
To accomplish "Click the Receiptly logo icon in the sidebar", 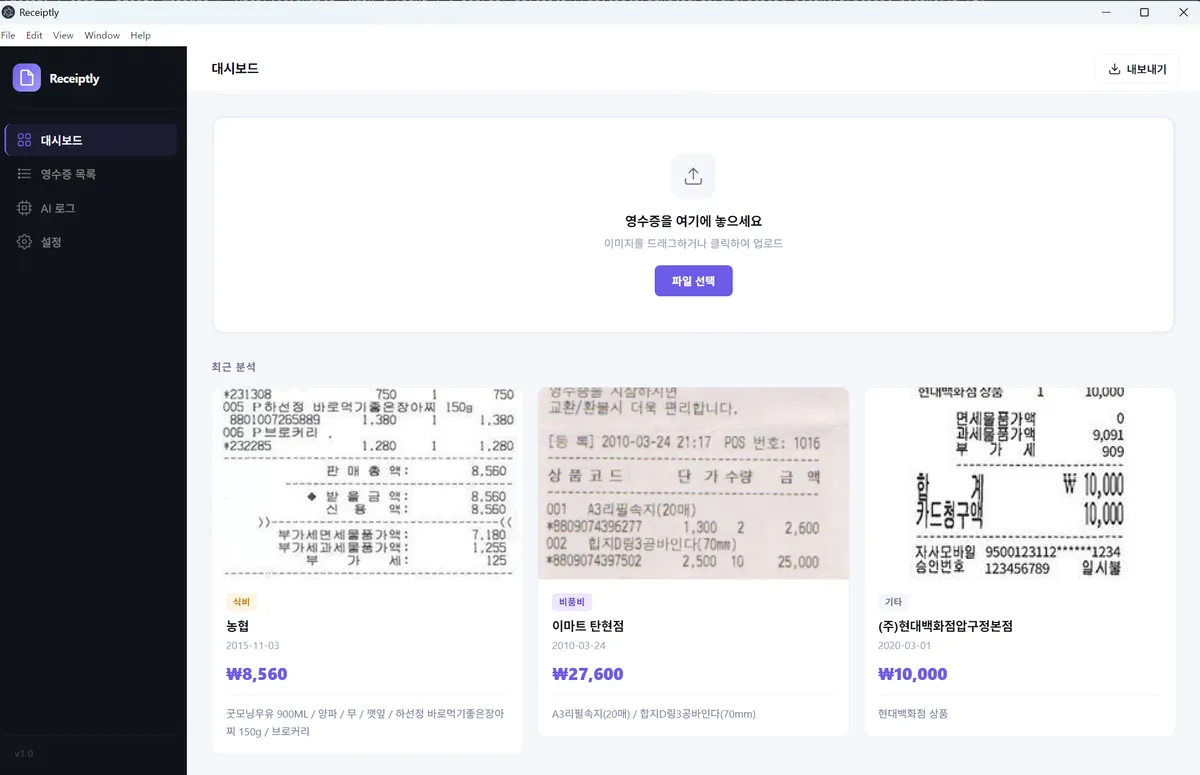I will click(x=27, y=78).
